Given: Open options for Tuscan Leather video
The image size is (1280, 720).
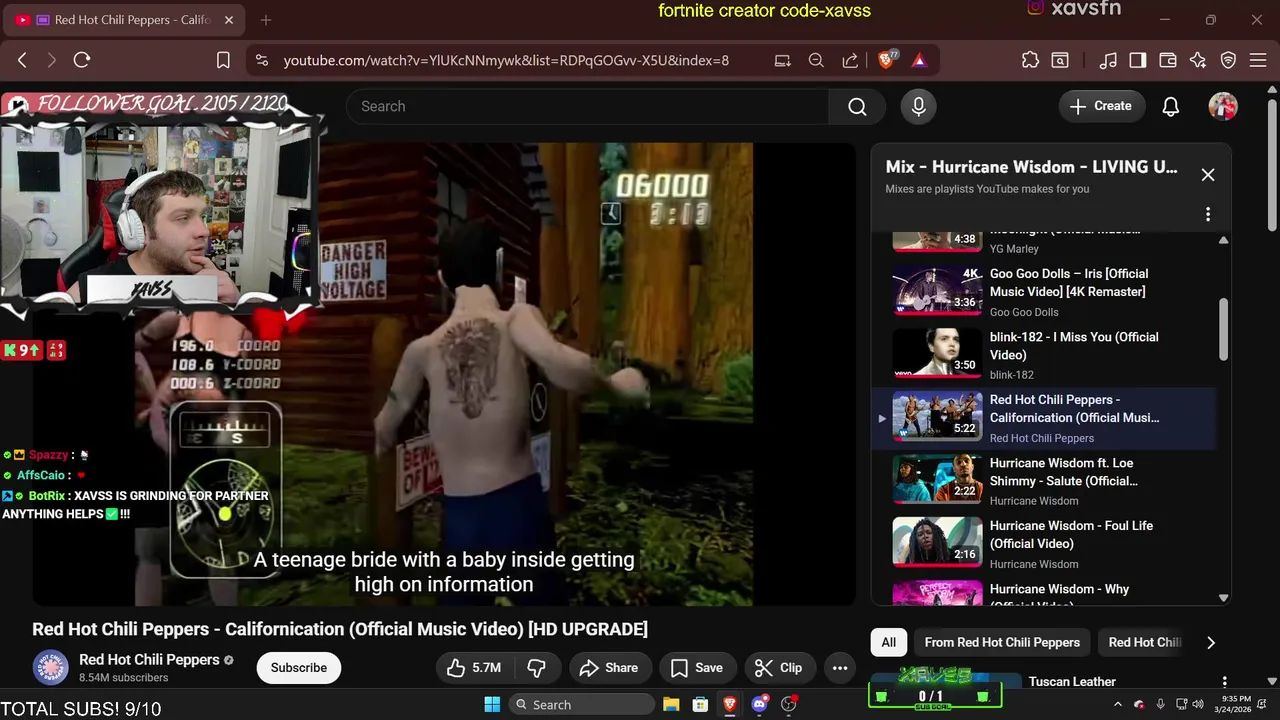Looking at the screenshot, I should [1224, 682].
